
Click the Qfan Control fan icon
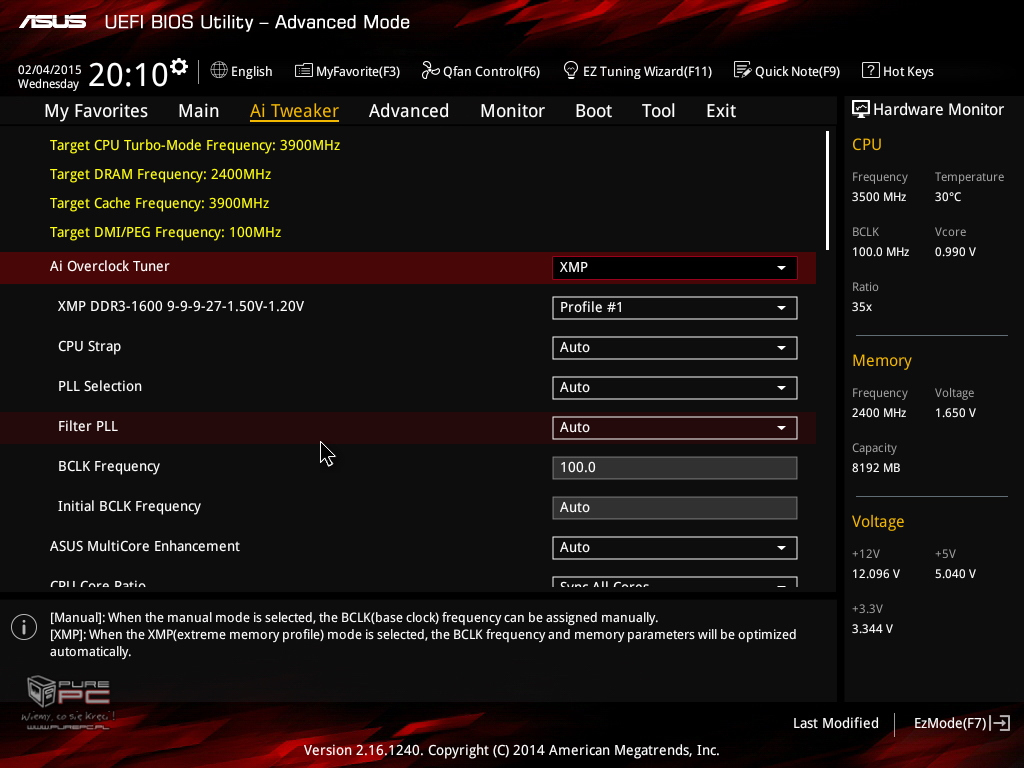click(x=430, y=70)
